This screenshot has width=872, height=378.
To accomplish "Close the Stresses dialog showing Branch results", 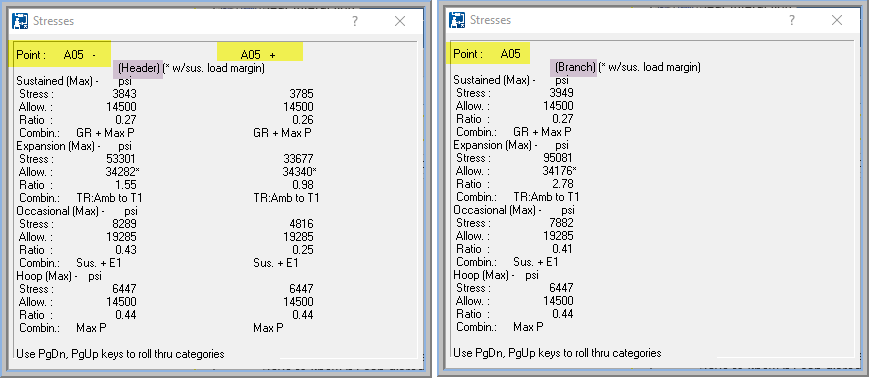I will [837, 20].
